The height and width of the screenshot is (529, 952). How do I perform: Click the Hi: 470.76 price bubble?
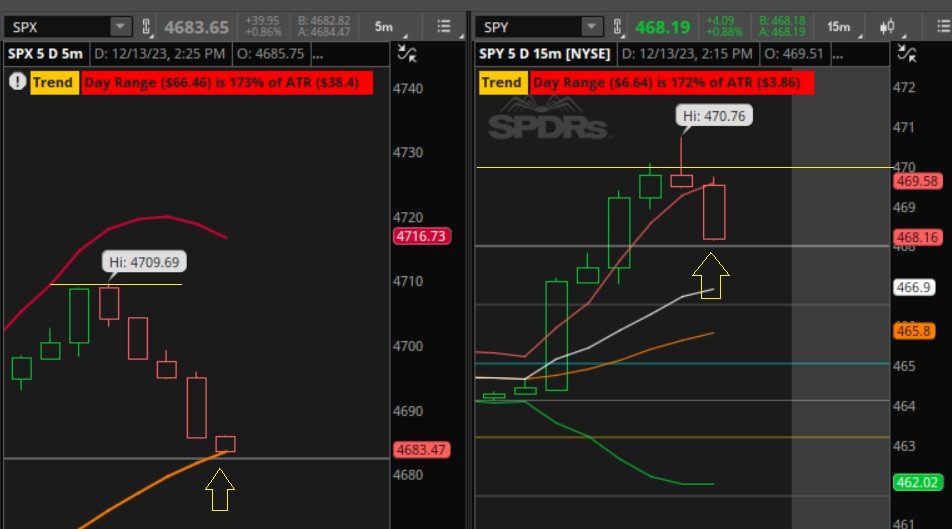[x=714, y=115]
